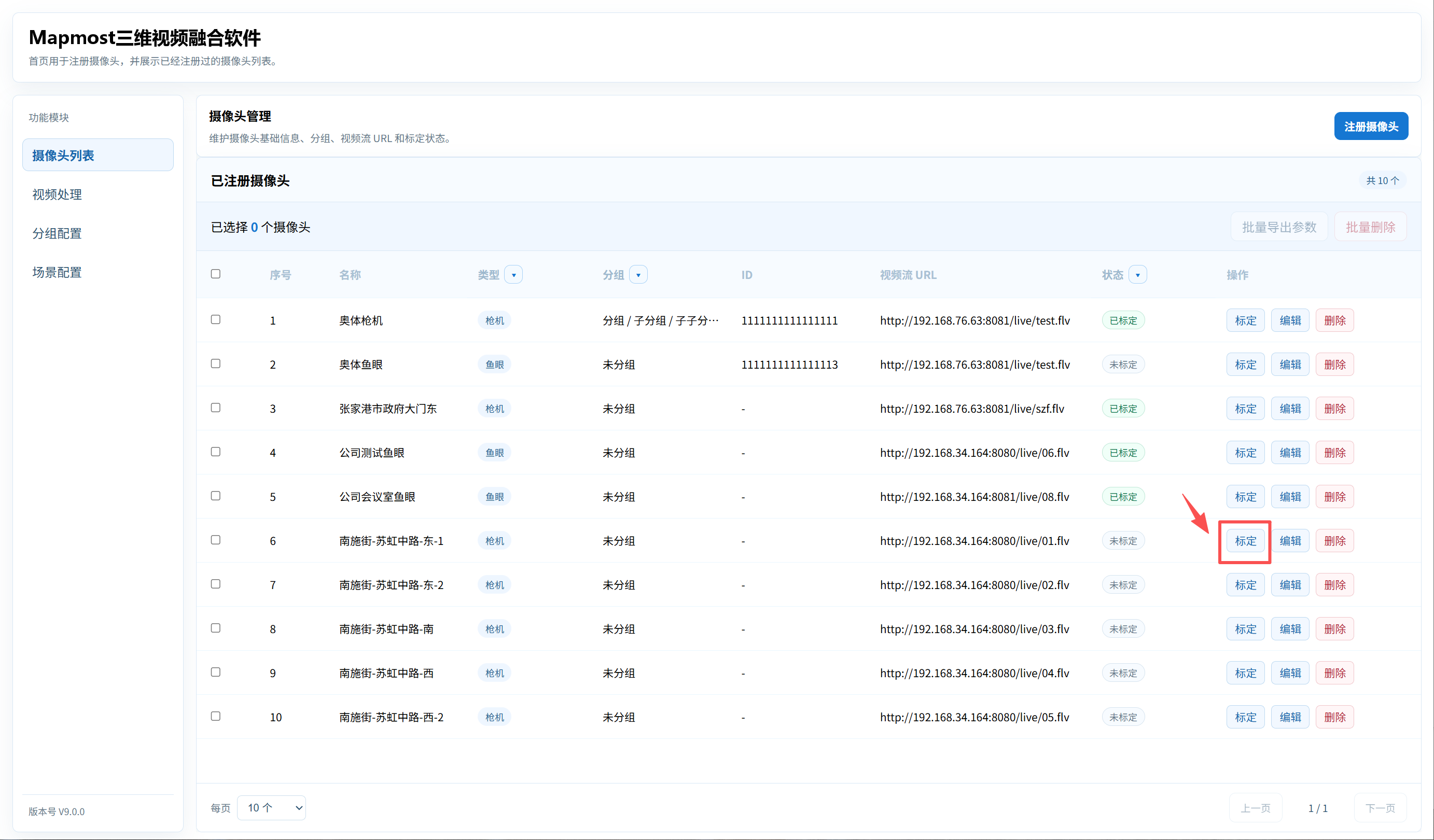Delete the 南施街-苏虹中路-西 camera in row 9
This screenshot has width=1434, height=840.
[x=1335, y=673]
